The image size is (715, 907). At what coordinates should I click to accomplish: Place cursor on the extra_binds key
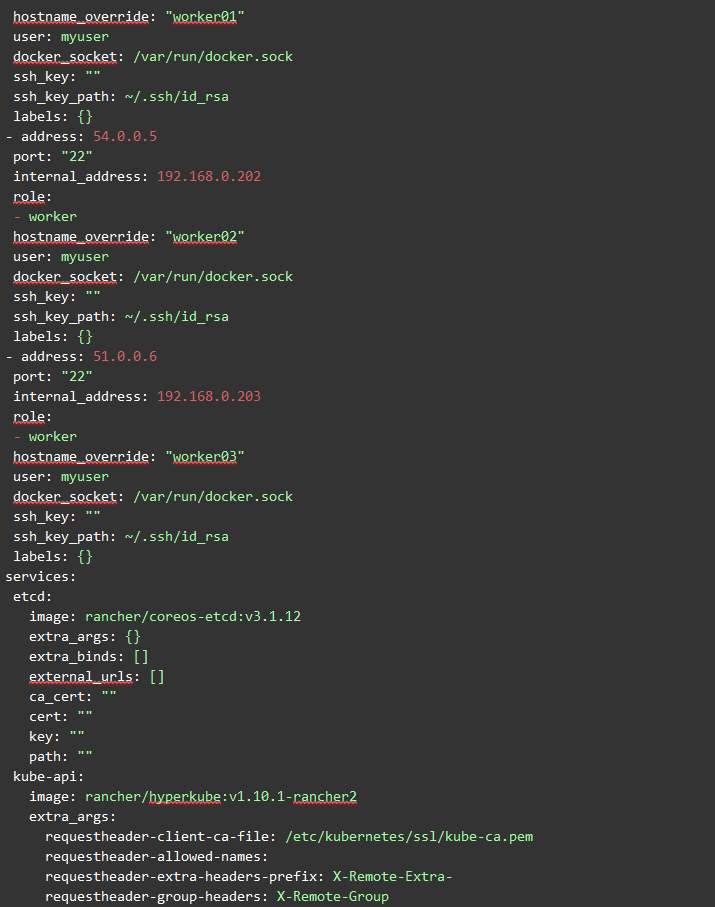[x=76, y=657]
